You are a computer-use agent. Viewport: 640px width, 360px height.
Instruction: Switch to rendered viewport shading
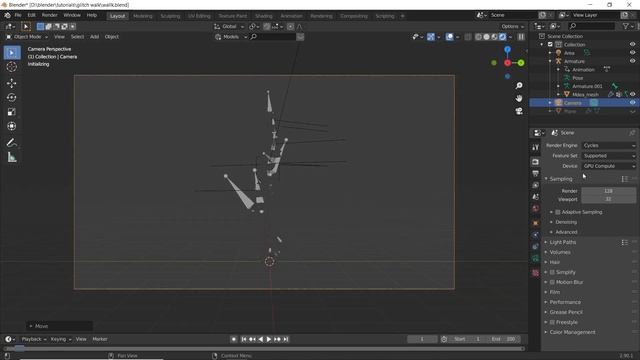coord(502,37)
